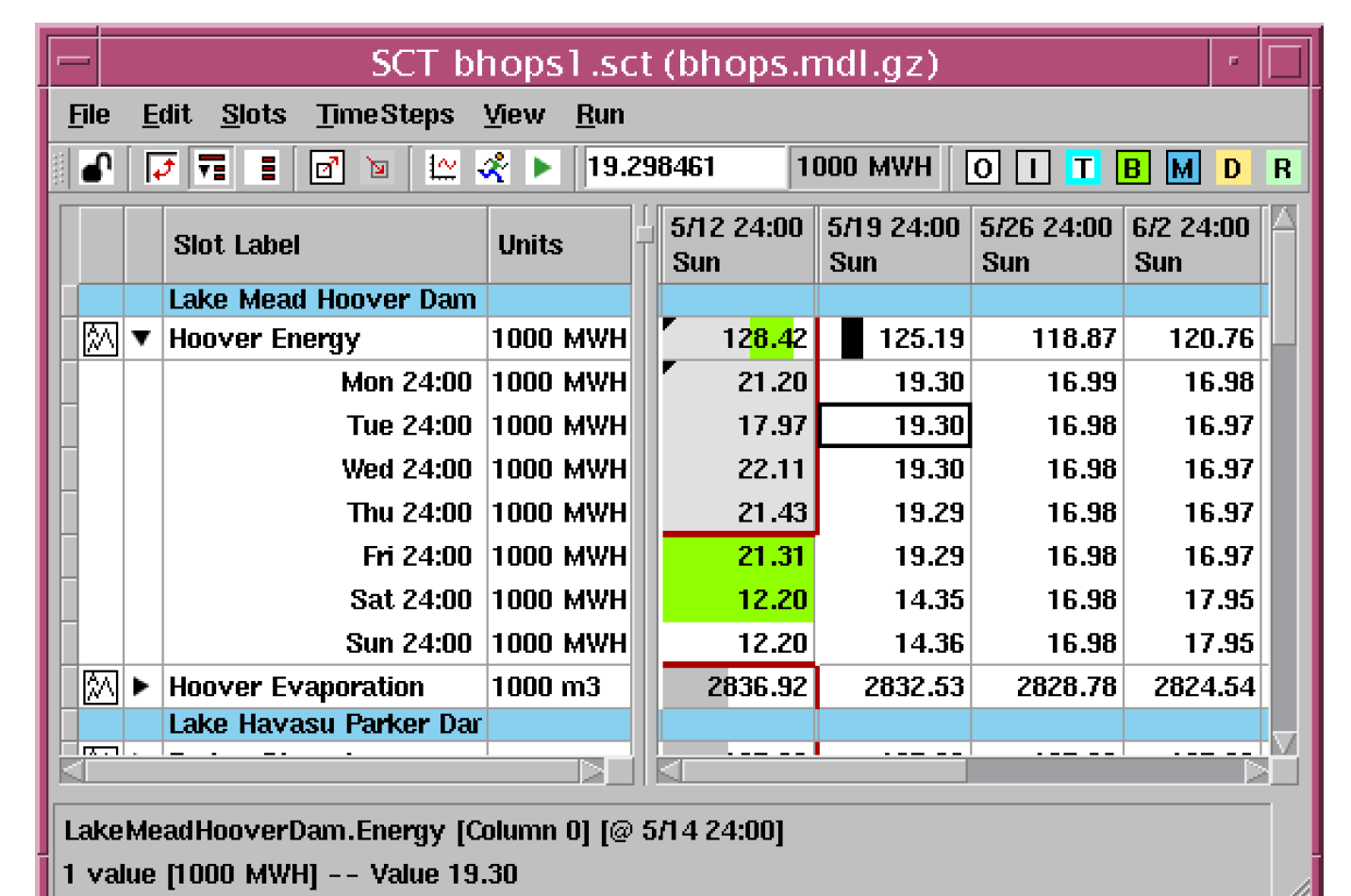Open the View menu
1351x896 pixels.
click(514, 115)
